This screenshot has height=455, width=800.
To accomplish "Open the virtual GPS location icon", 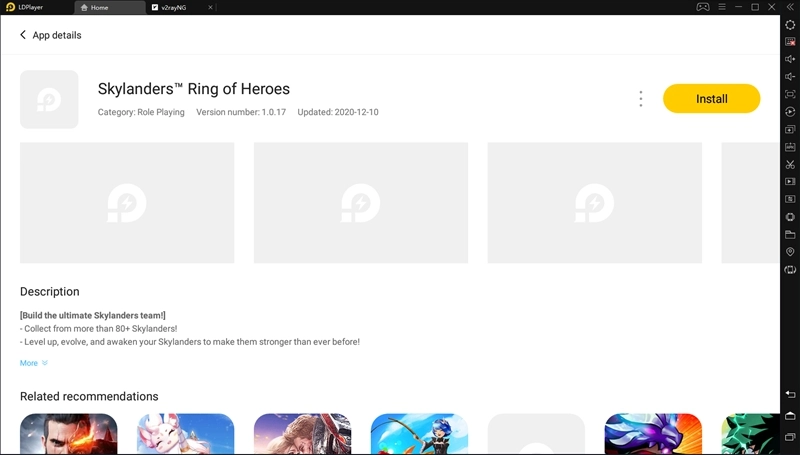I will point(790,252).
